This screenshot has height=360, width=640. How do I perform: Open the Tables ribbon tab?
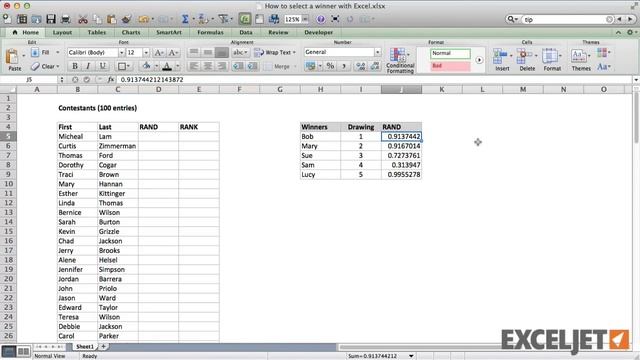click(x=97, y=32)
